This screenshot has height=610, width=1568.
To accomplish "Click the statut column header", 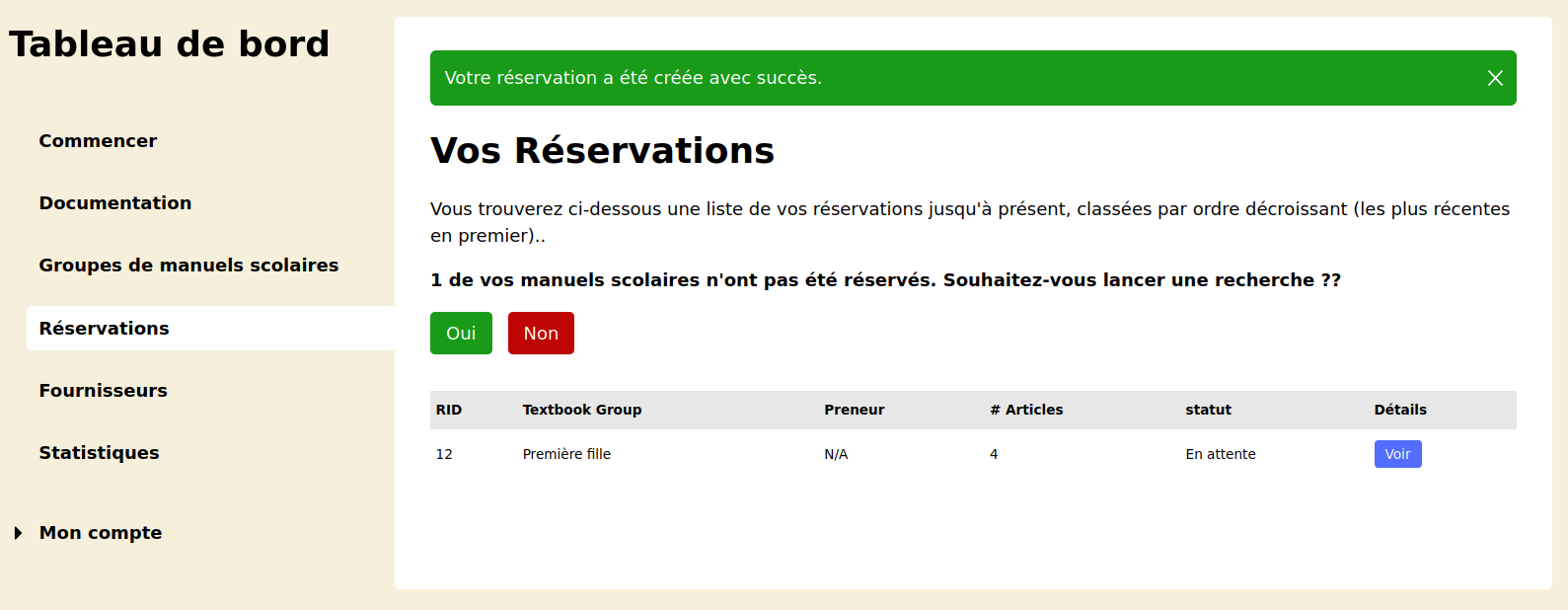I will point(1209,410).
